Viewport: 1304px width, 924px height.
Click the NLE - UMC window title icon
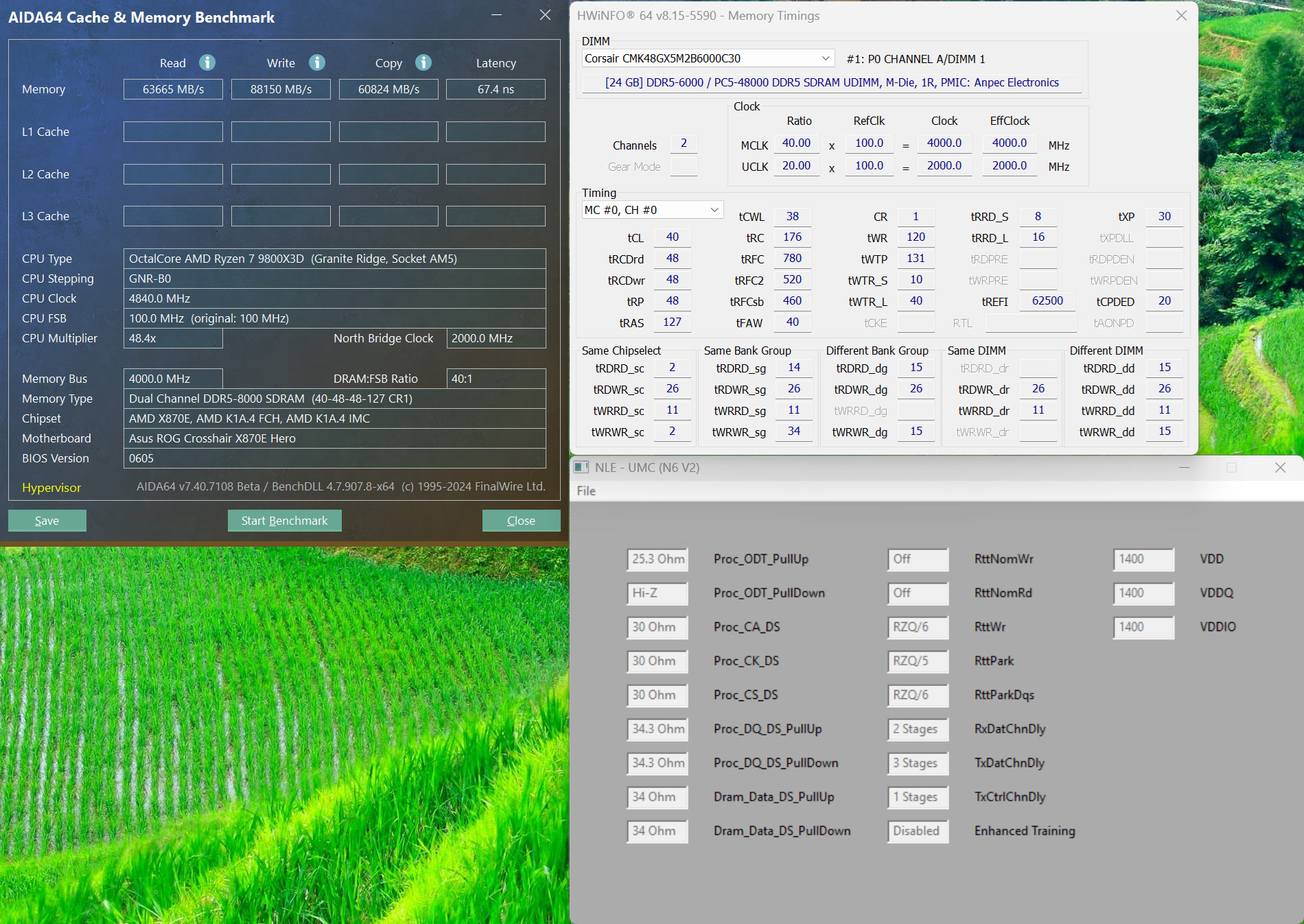(x=581, y=467)
